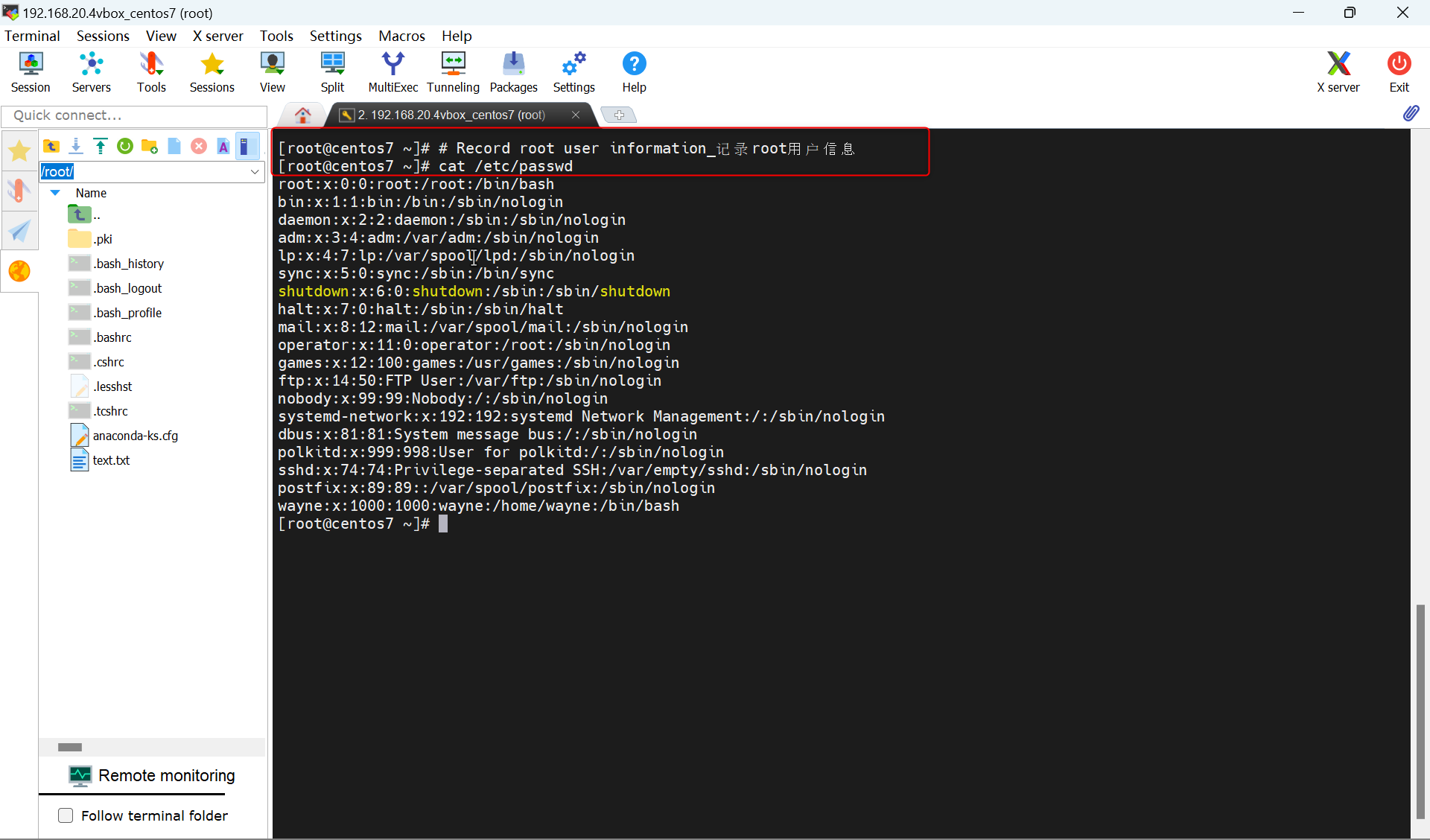Viewport: 1430px width, 840px height.
Task: Create new folder in SFTP browser
Action: pos(150,146)
